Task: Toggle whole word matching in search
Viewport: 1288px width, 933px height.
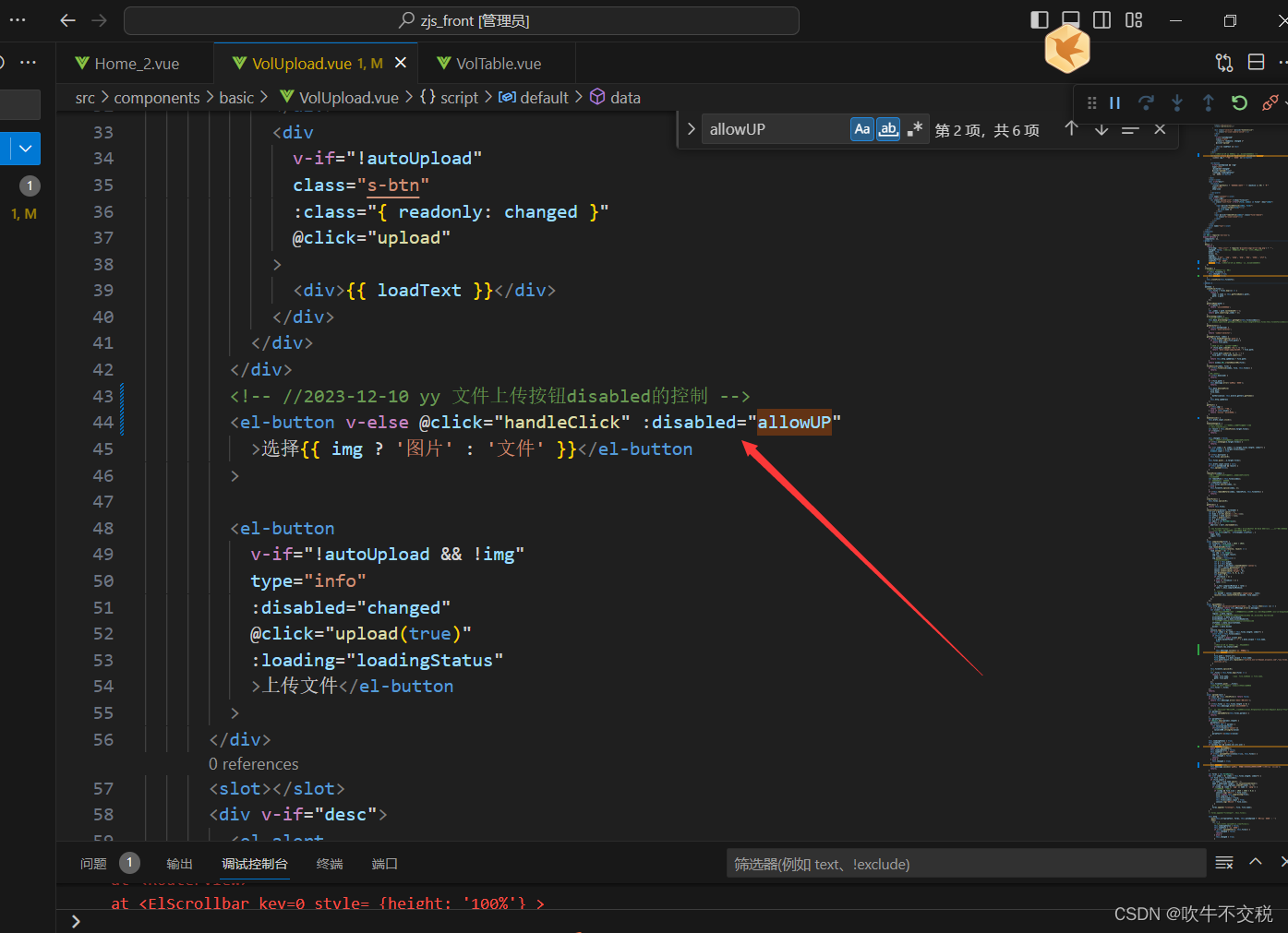Action: click(887, 129)
